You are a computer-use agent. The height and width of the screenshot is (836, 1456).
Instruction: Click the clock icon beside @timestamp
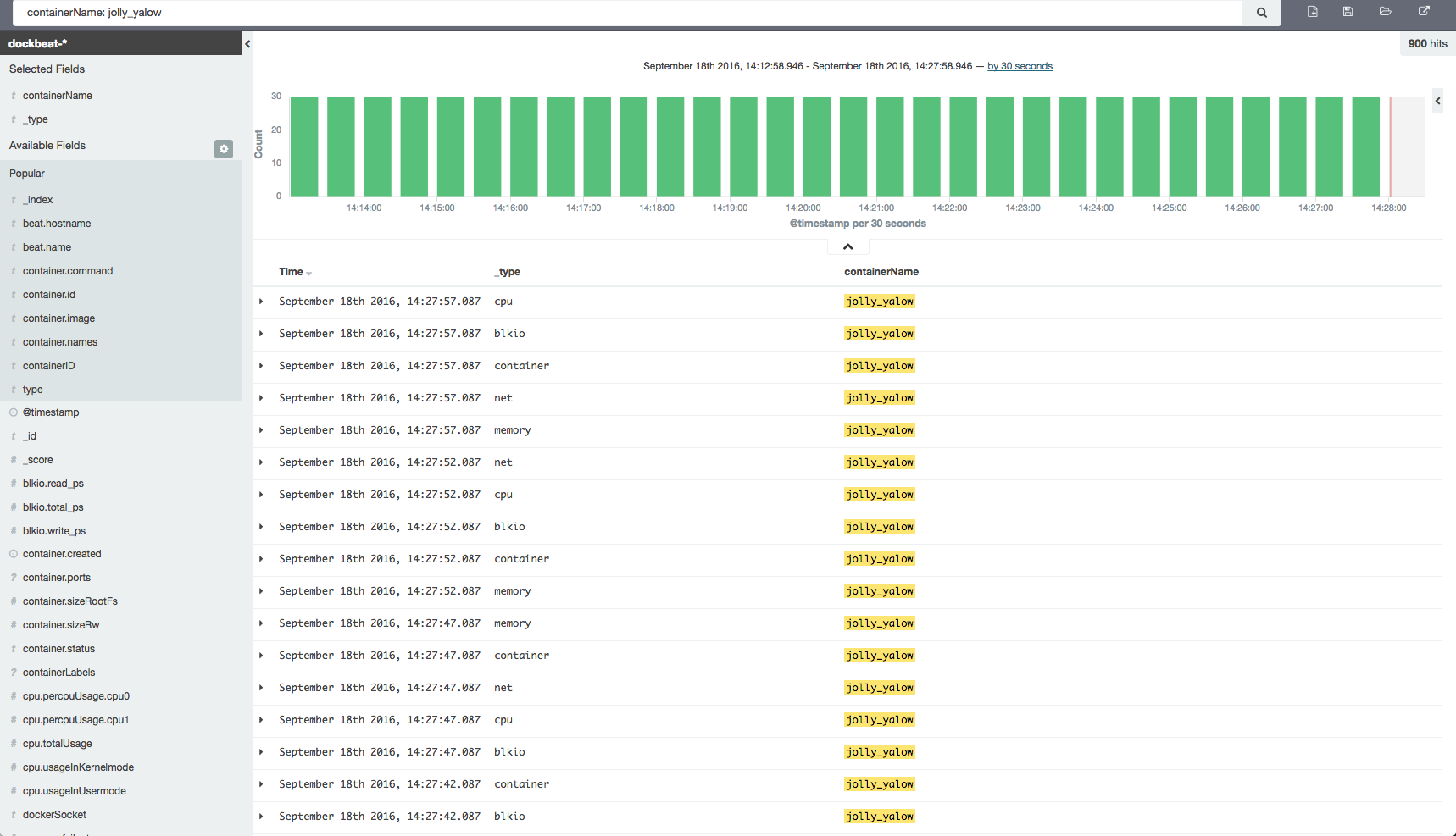click(14, 412)
